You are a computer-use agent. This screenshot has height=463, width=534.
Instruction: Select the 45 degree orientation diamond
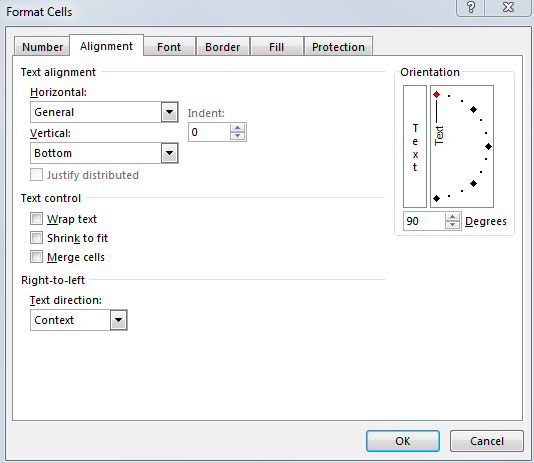tap(473, 109)
